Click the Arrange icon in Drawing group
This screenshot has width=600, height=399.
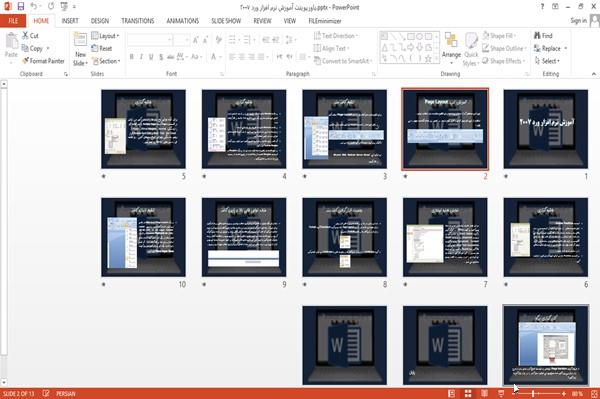click(x=451, y=40)
